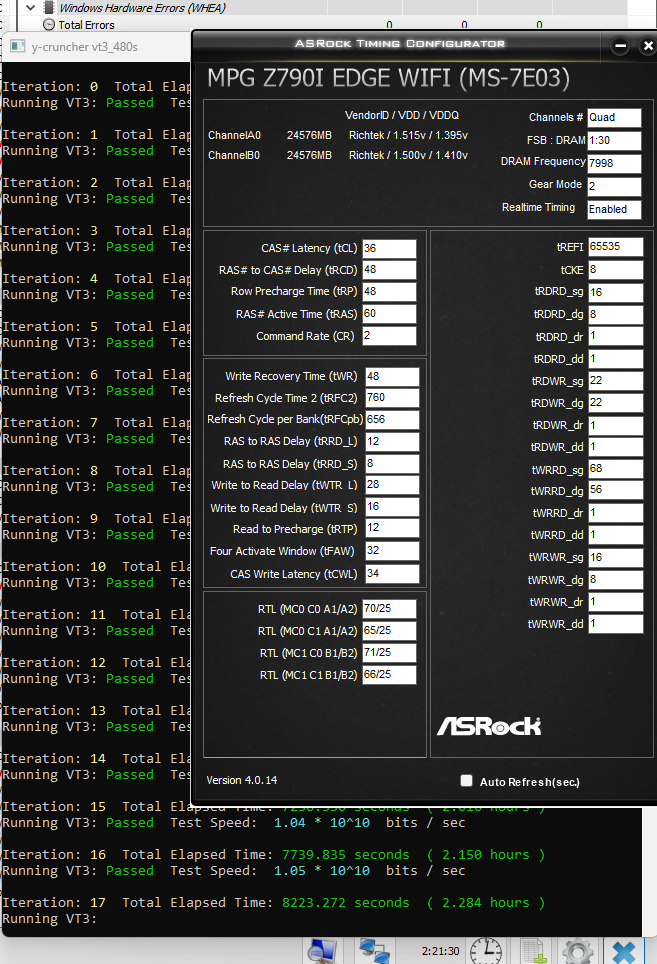
Task: Click the CAS Write Latency (tCWL) field
Action: click(392, 574)
